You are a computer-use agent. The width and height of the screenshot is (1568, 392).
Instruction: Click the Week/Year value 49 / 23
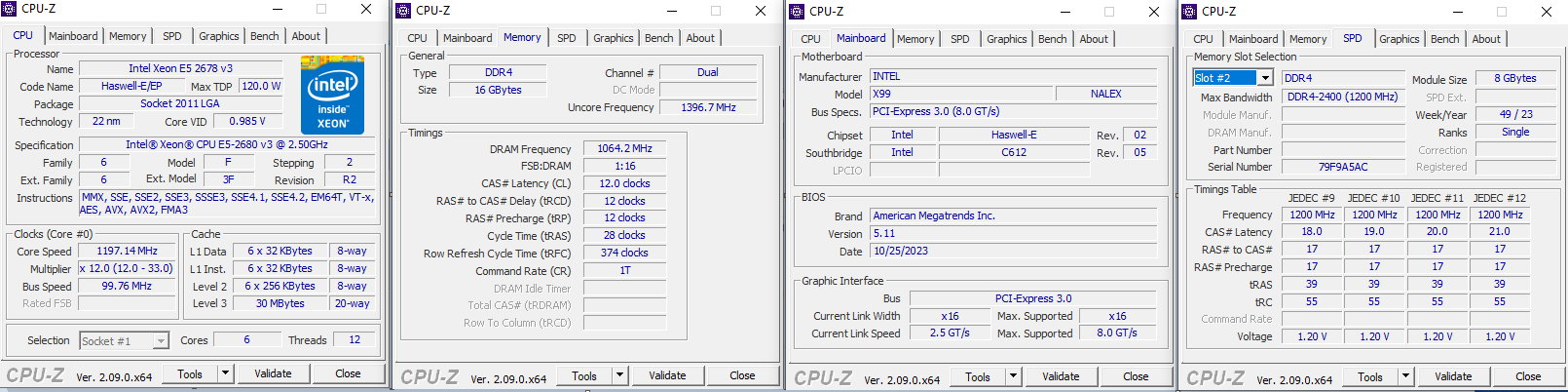point(1515,114)
